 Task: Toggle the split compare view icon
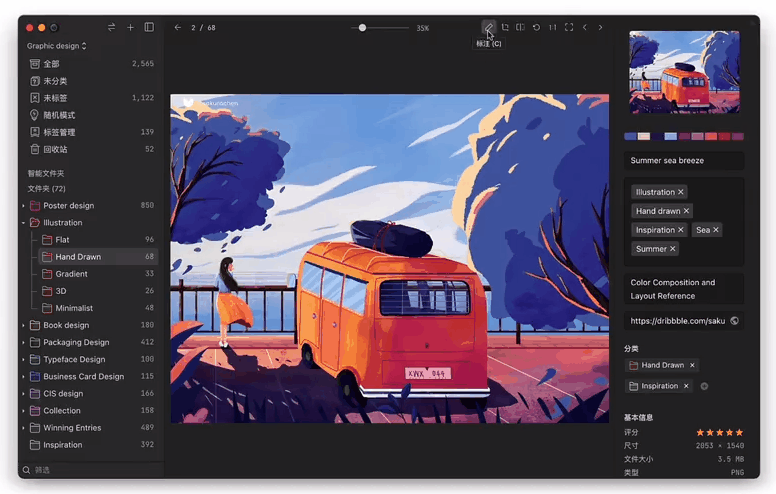tap(520, 27)
